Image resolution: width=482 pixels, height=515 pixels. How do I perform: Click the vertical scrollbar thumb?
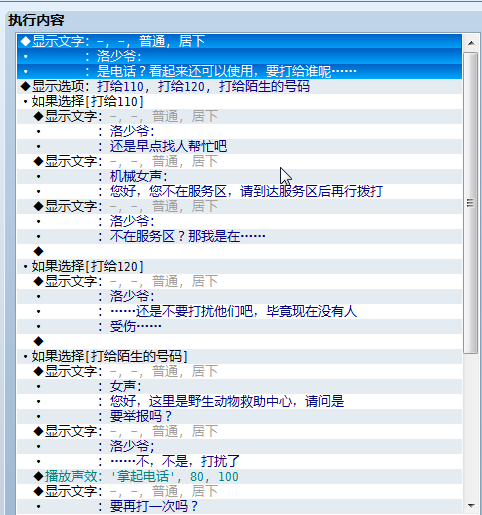(x=471, y=203)
